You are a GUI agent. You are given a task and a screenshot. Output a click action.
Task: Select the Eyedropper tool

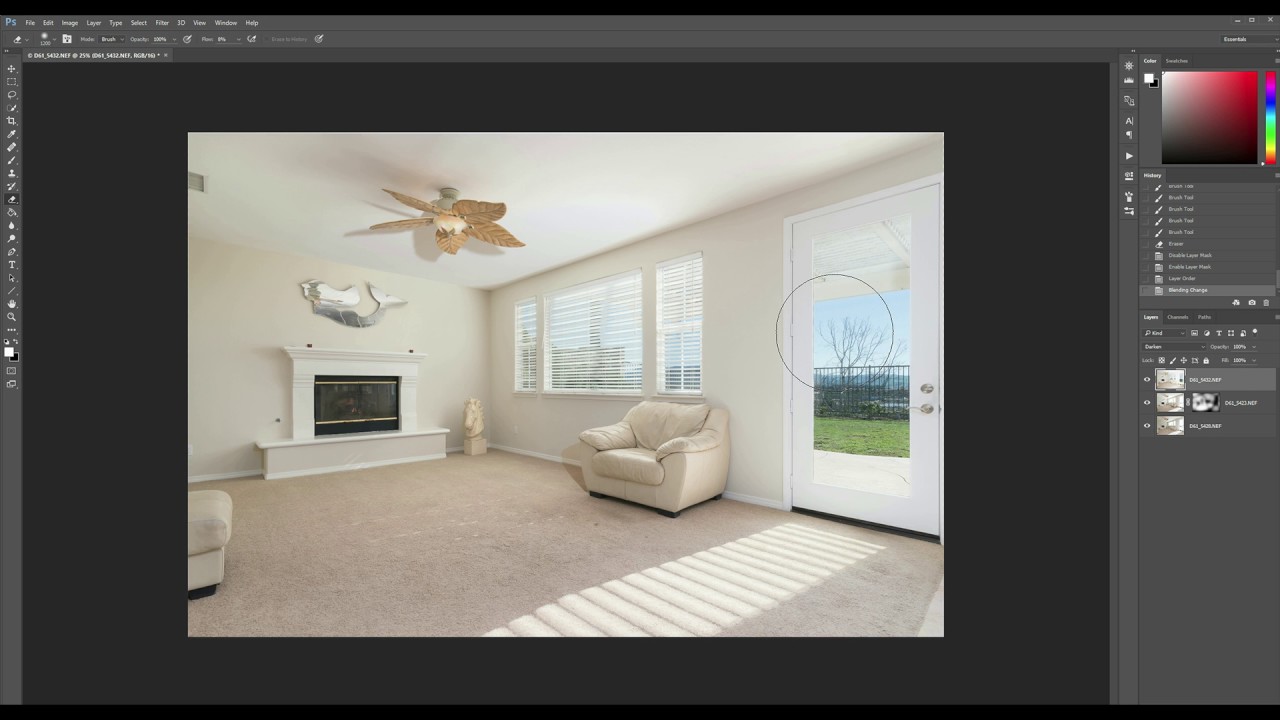pyautogui.click(x=11, y=134)
